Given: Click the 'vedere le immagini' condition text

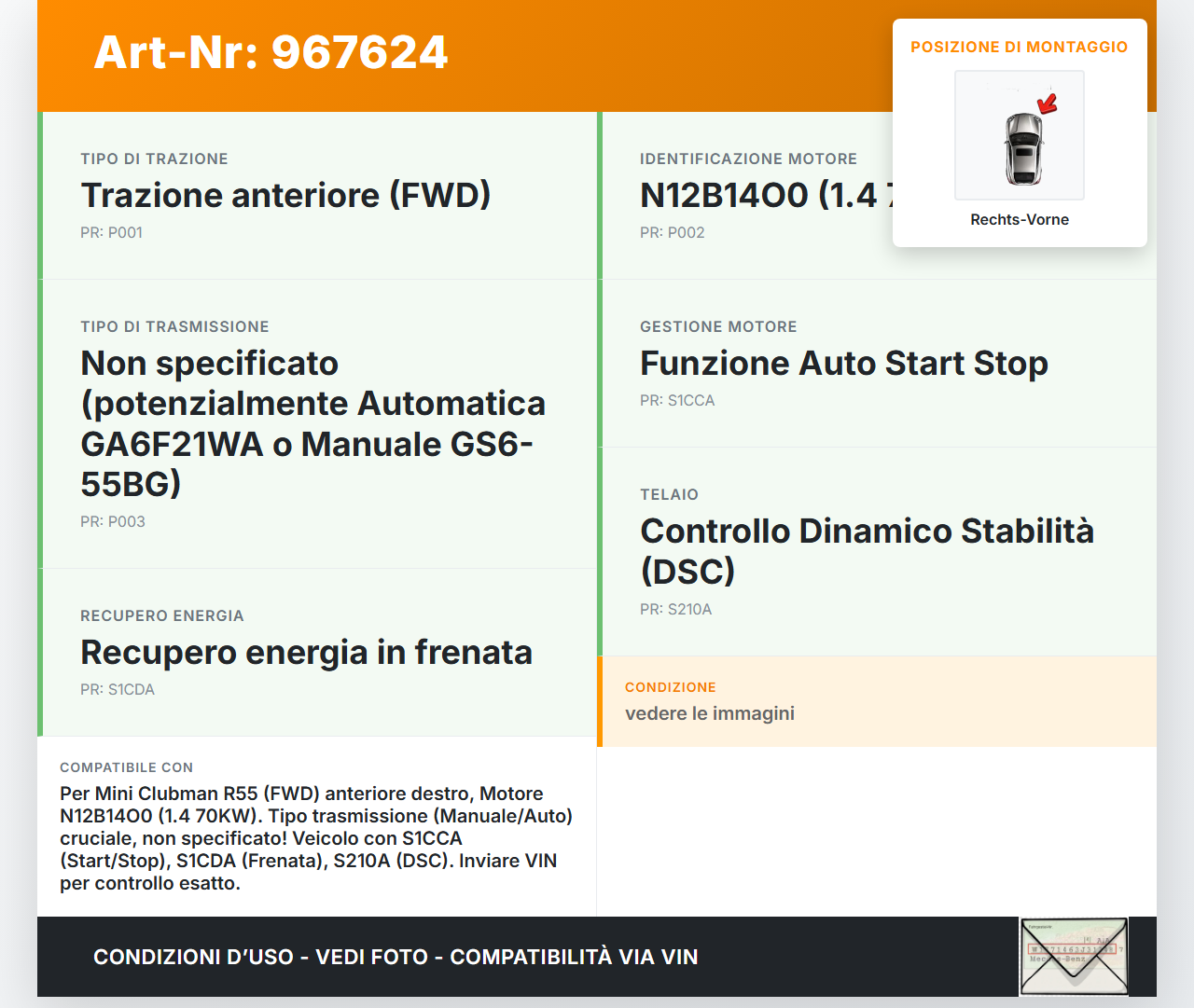Looking at the screenshot, I should [x=710, y=713].
